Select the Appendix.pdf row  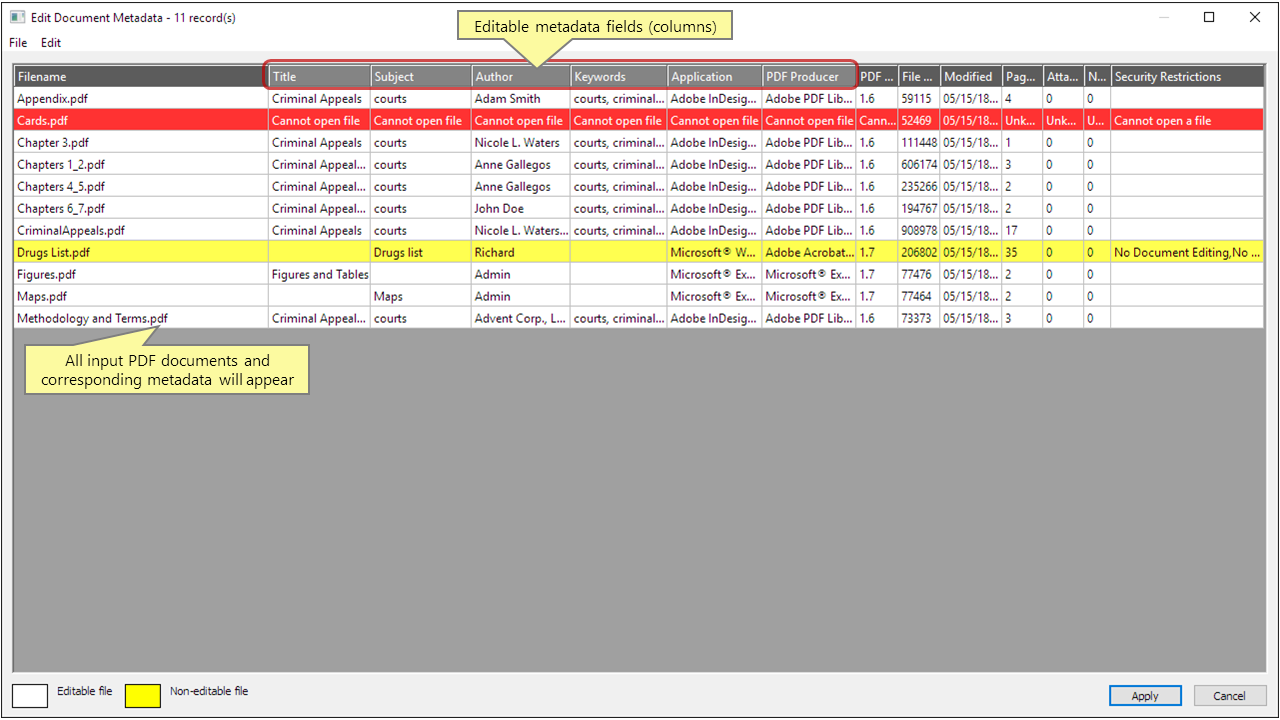140,98
